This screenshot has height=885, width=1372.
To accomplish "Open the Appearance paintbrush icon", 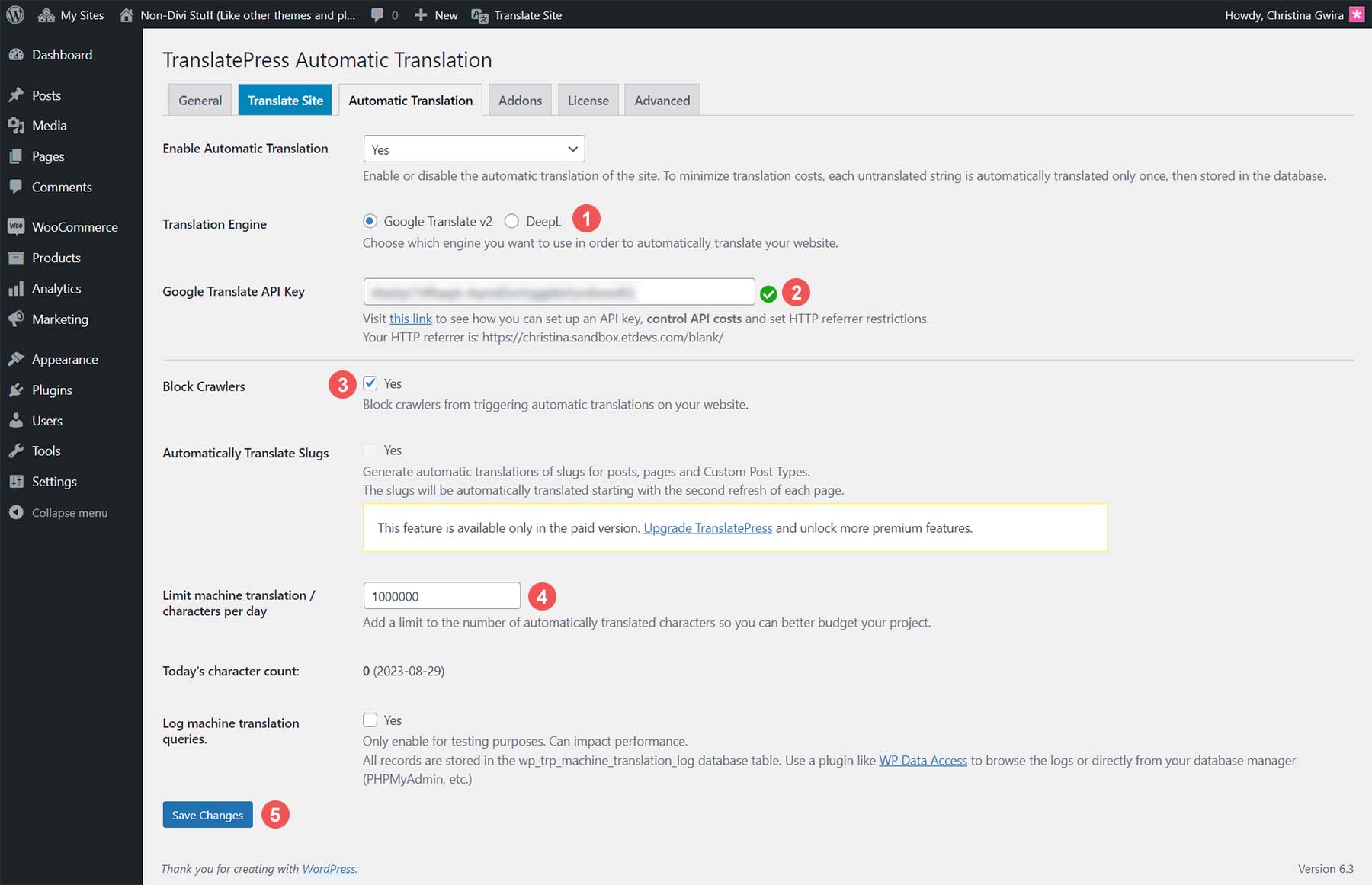I will pos(16,359).
